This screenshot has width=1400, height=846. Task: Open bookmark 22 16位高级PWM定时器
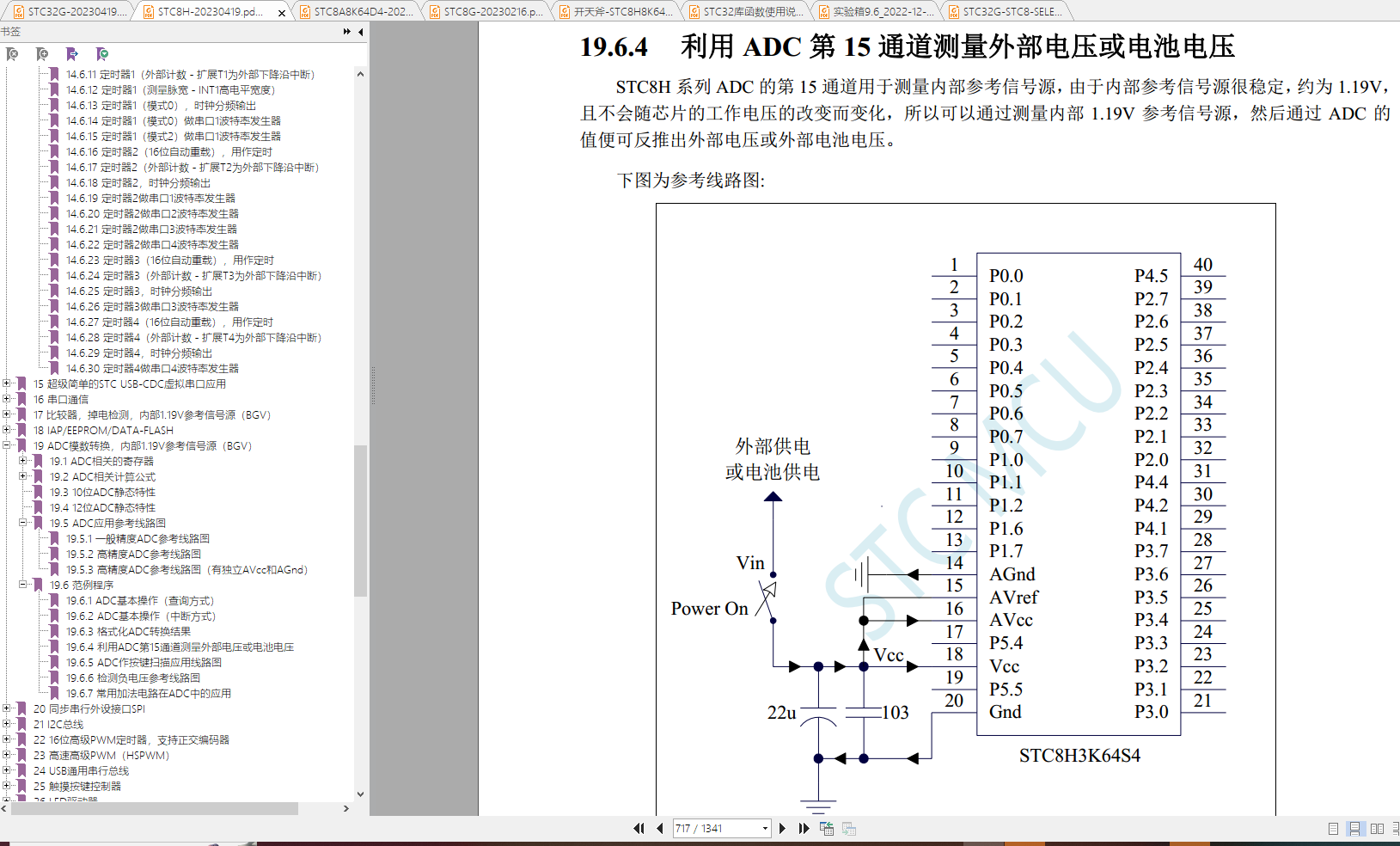click(131, 740)
